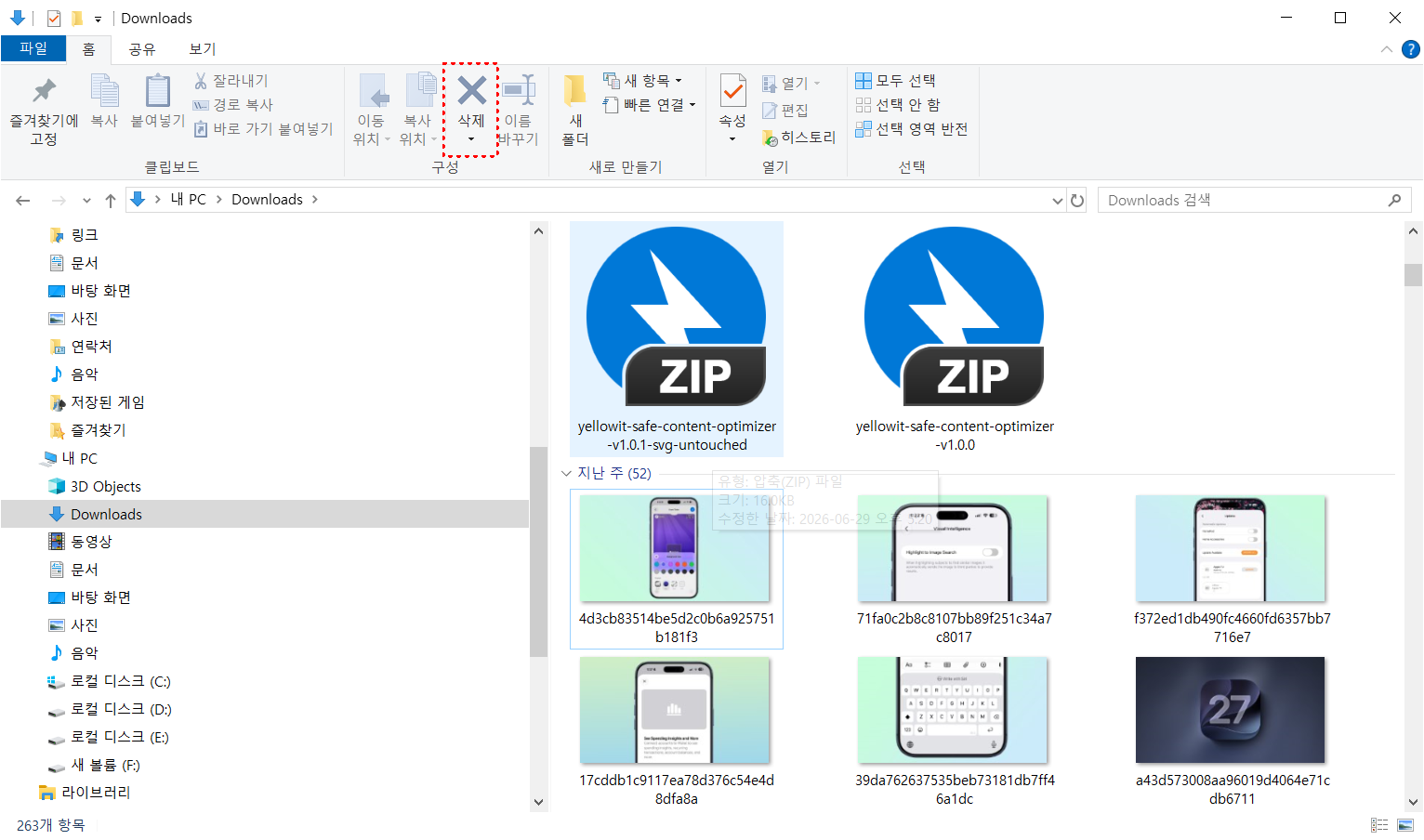Viewport: 1424px width, 840px height.
Task: Select yellowit-safe-content-optimizer-v1.0.1-svg-untouched zip file
Action: point(677,339)
